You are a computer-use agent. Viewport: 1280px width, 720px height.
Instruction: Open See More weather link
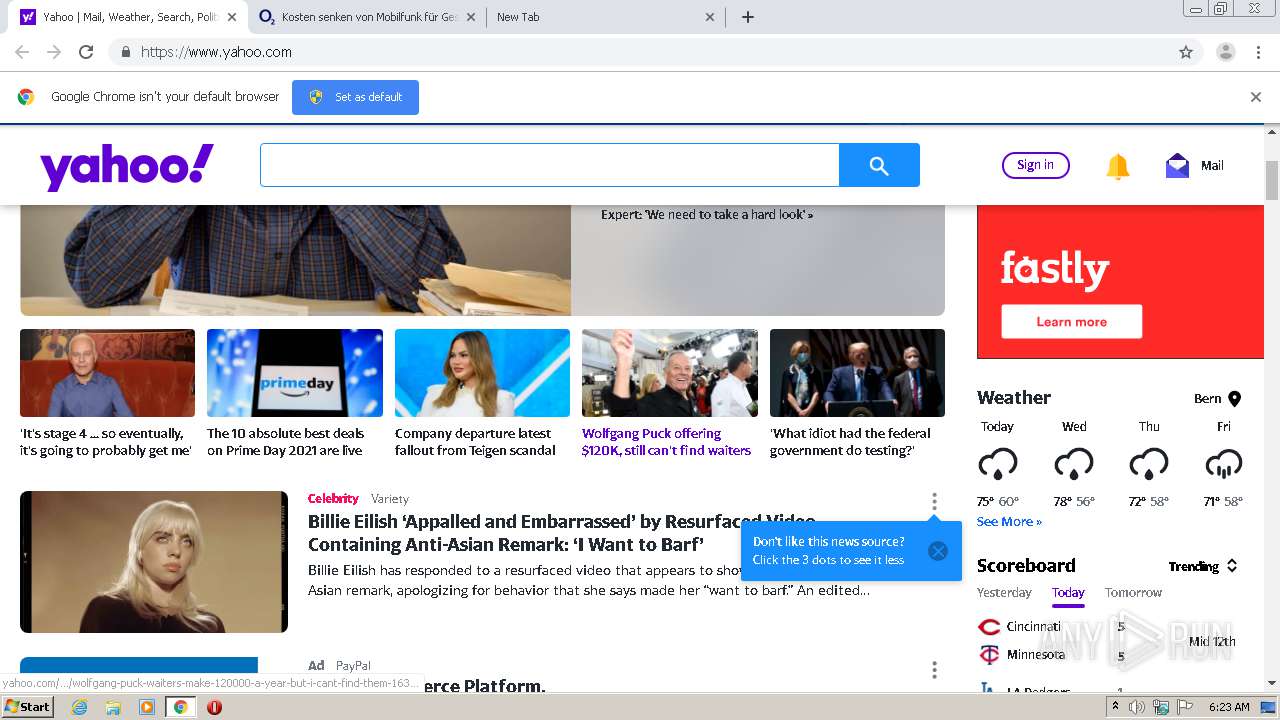pos(1009,522)
